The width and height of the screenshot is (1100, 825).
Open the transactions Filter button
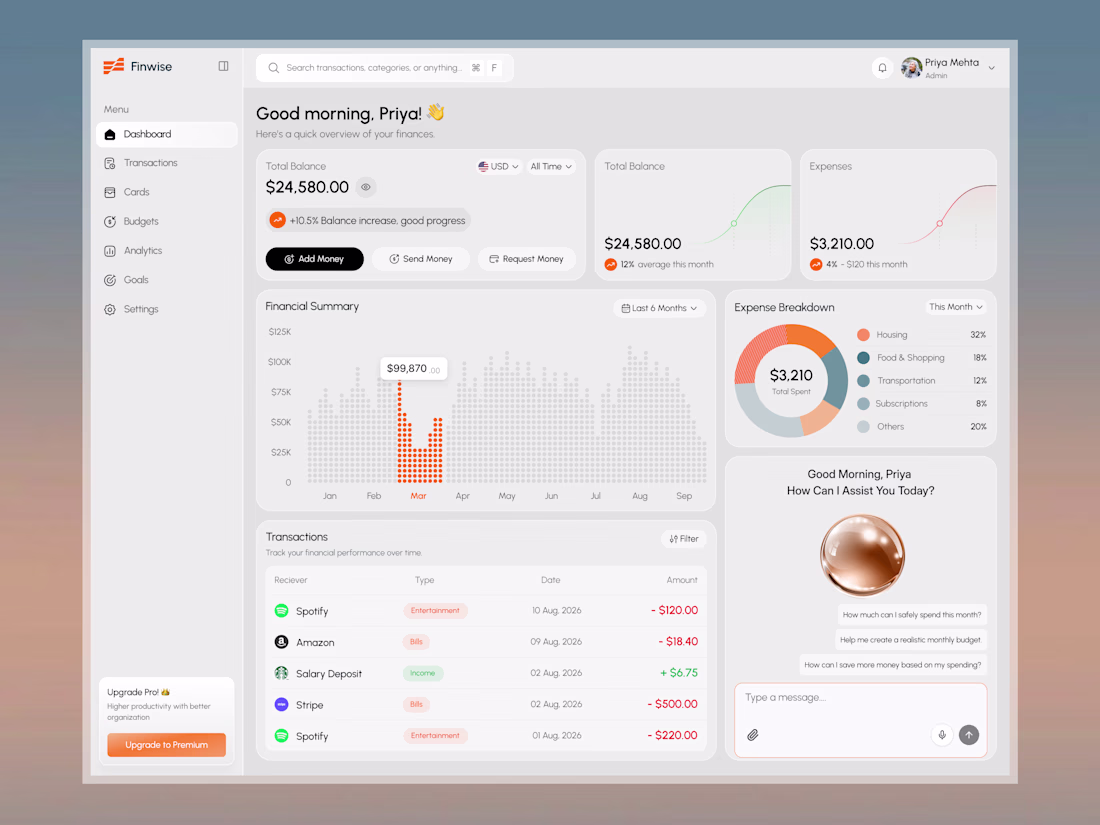pos(684,539)
